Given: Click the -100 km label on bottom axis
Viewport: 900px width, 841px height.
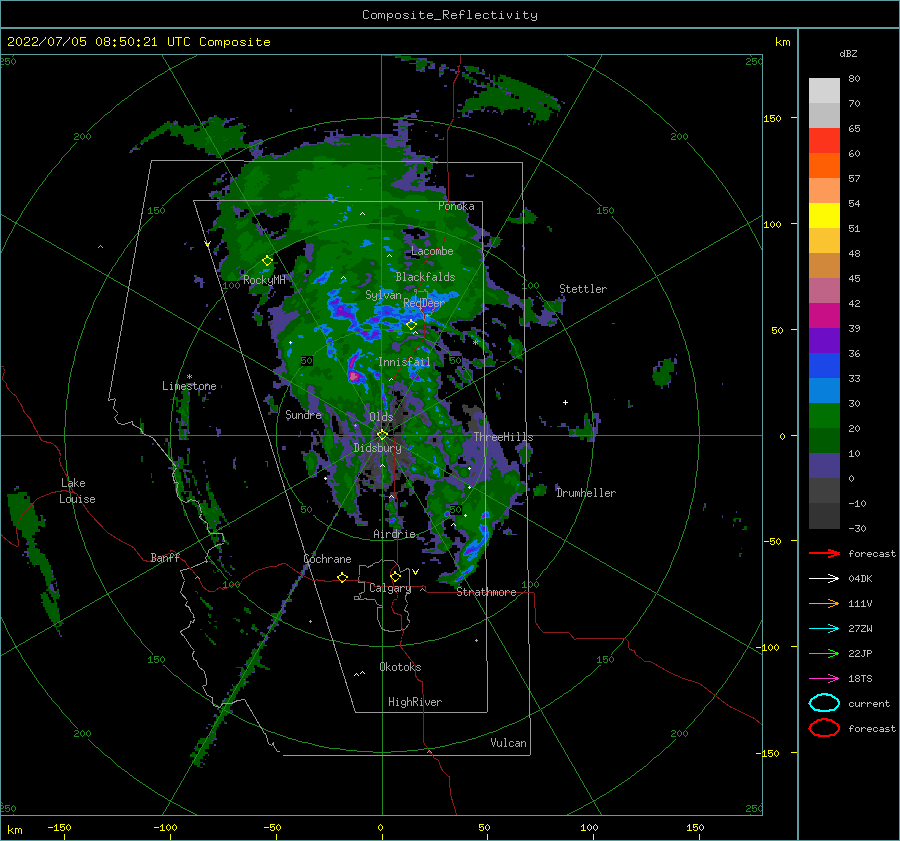Looking at the screenshot, I should [165, 827].
